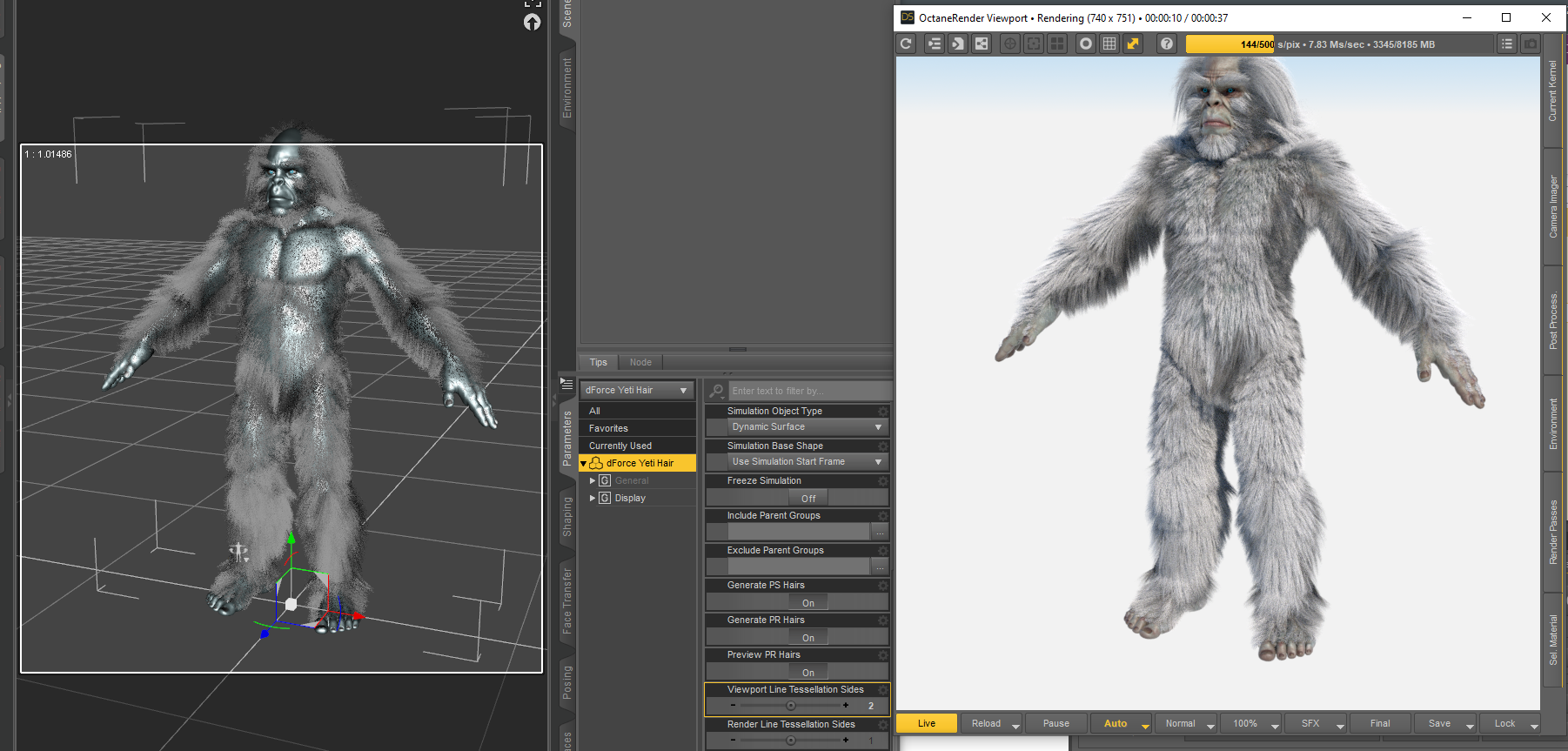Image resolution: width=1568 pixels, height=751 pixels.
Task: Click the circle ring icon in Octane toolbar
Action: point(1086,44)
